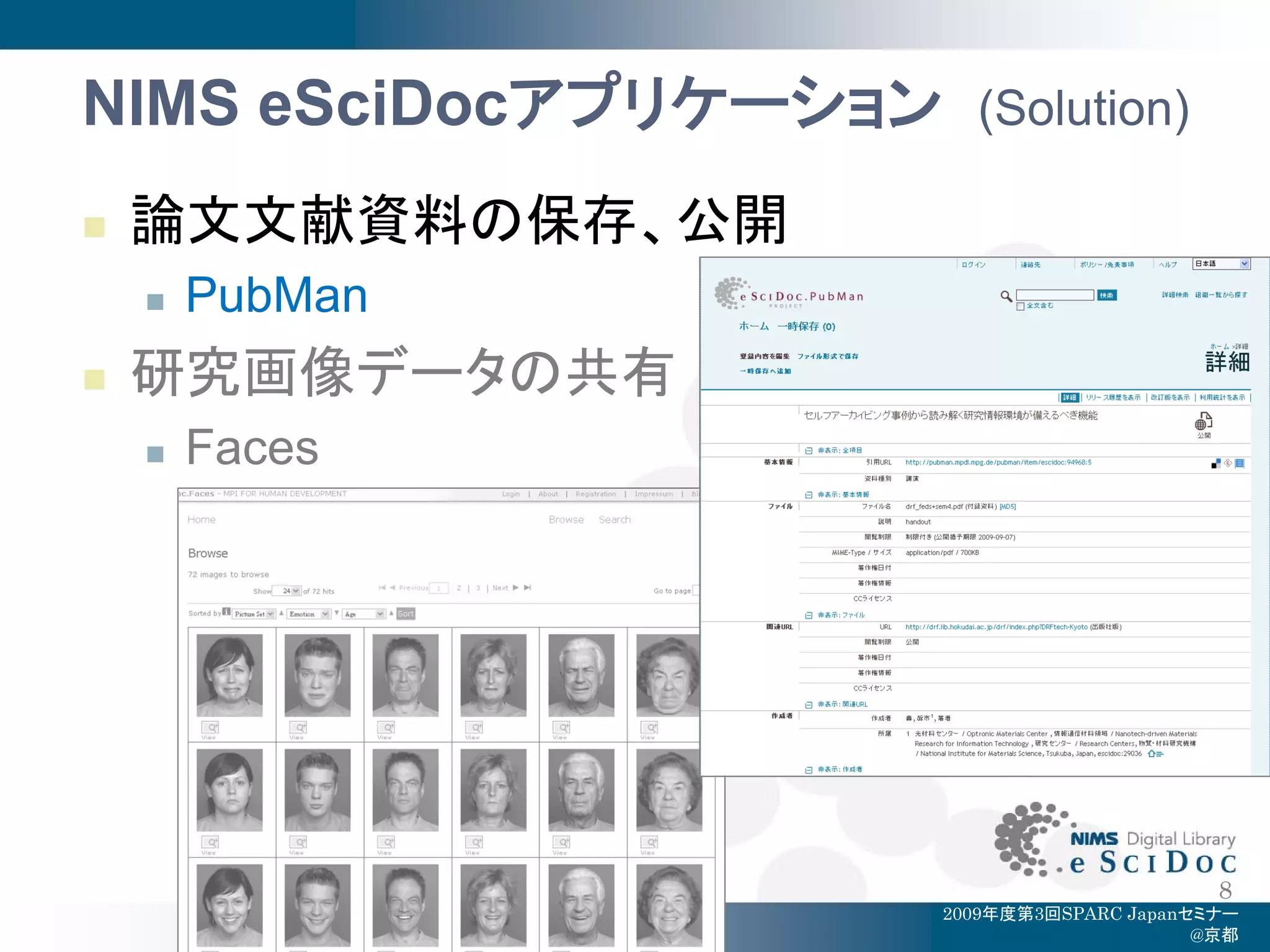This screenshot has width=1270, height=952.
Task: Toggle the 全文含む checkbox
Action: click(1020, 306)
